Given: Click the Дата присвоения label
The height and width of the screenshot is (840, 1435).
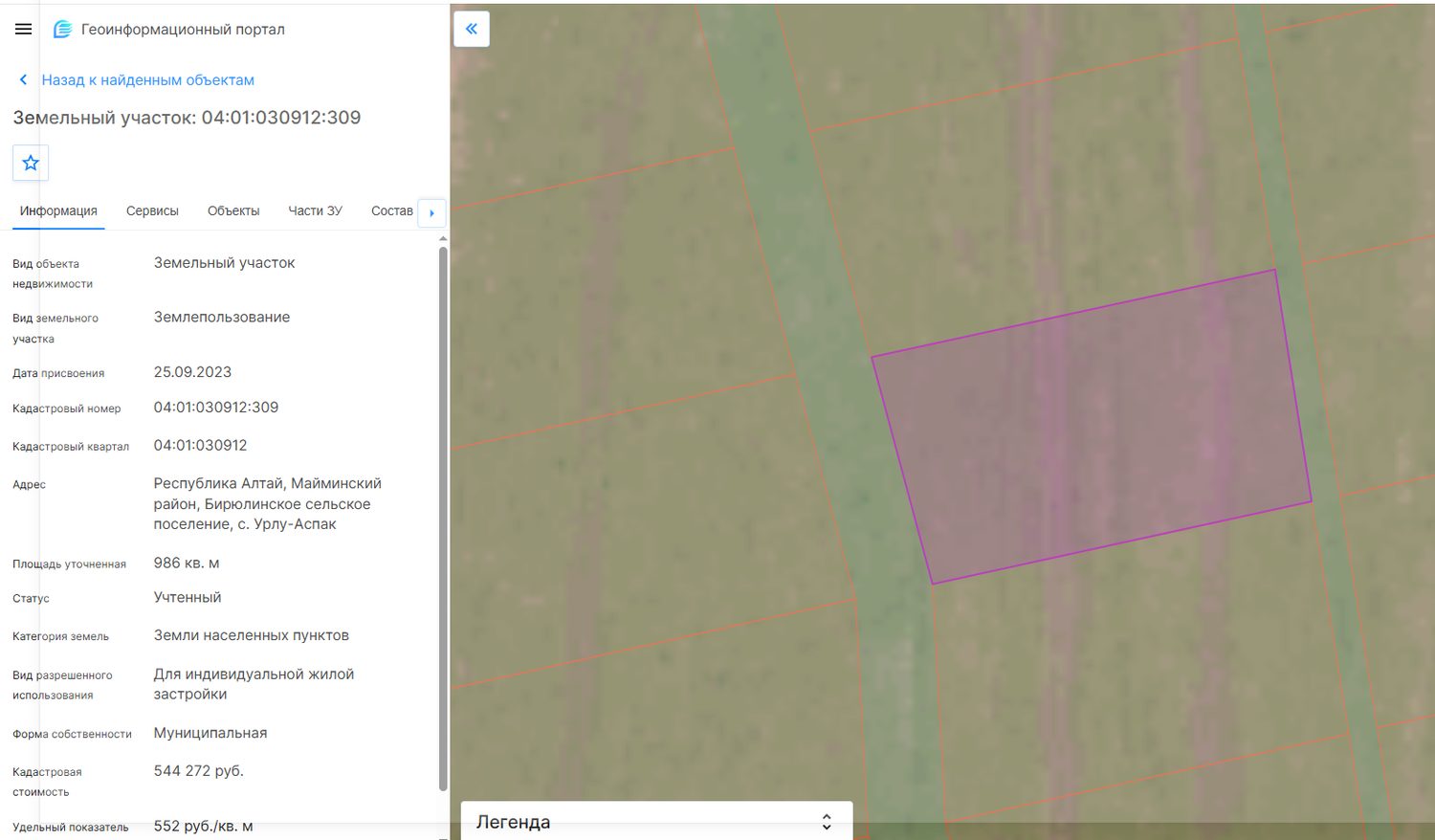Looking at the screenshot, I should 58,373.
